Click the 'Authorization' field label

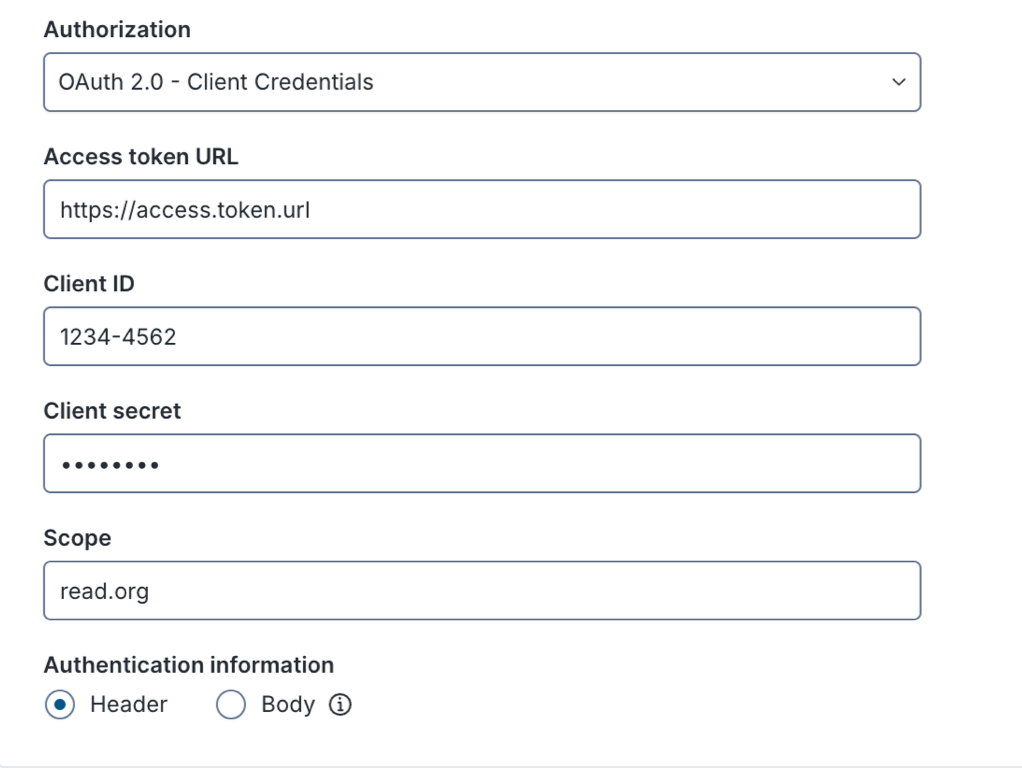point(117,30)
